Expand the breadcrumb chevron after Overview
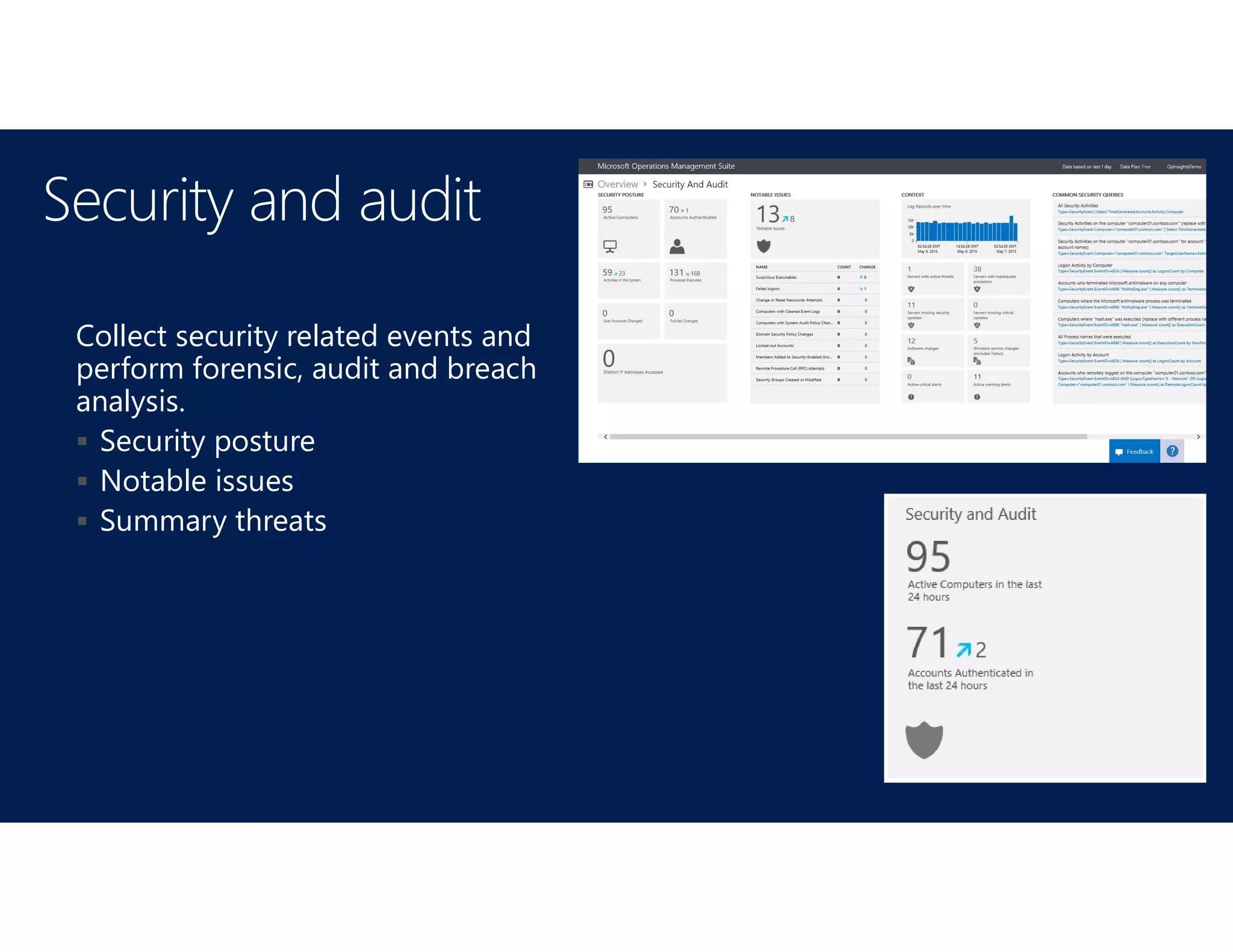1233x952 pixels. click(x=645, y=184)
